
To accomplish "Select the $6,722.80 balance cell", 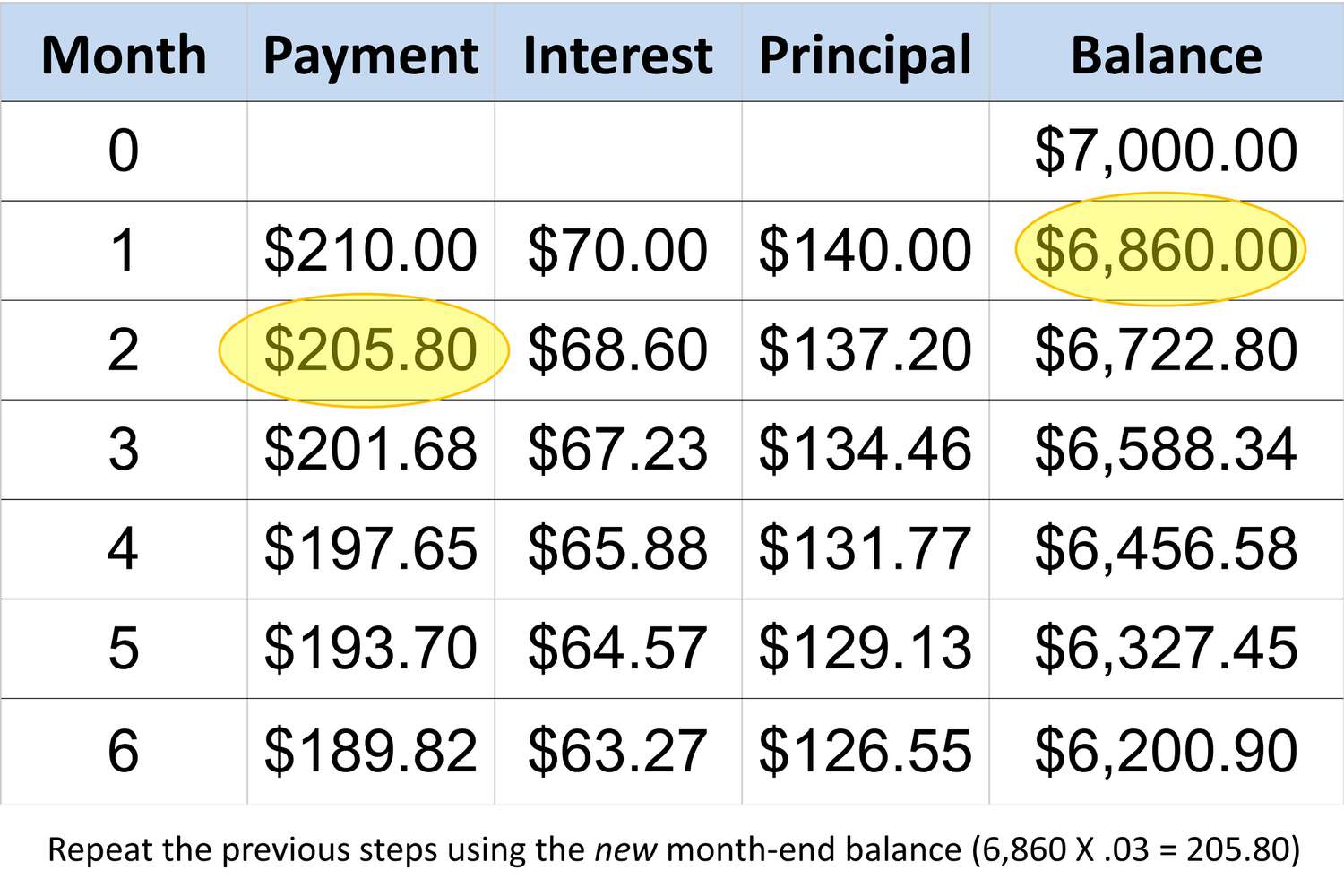I will pos(1166,349).
